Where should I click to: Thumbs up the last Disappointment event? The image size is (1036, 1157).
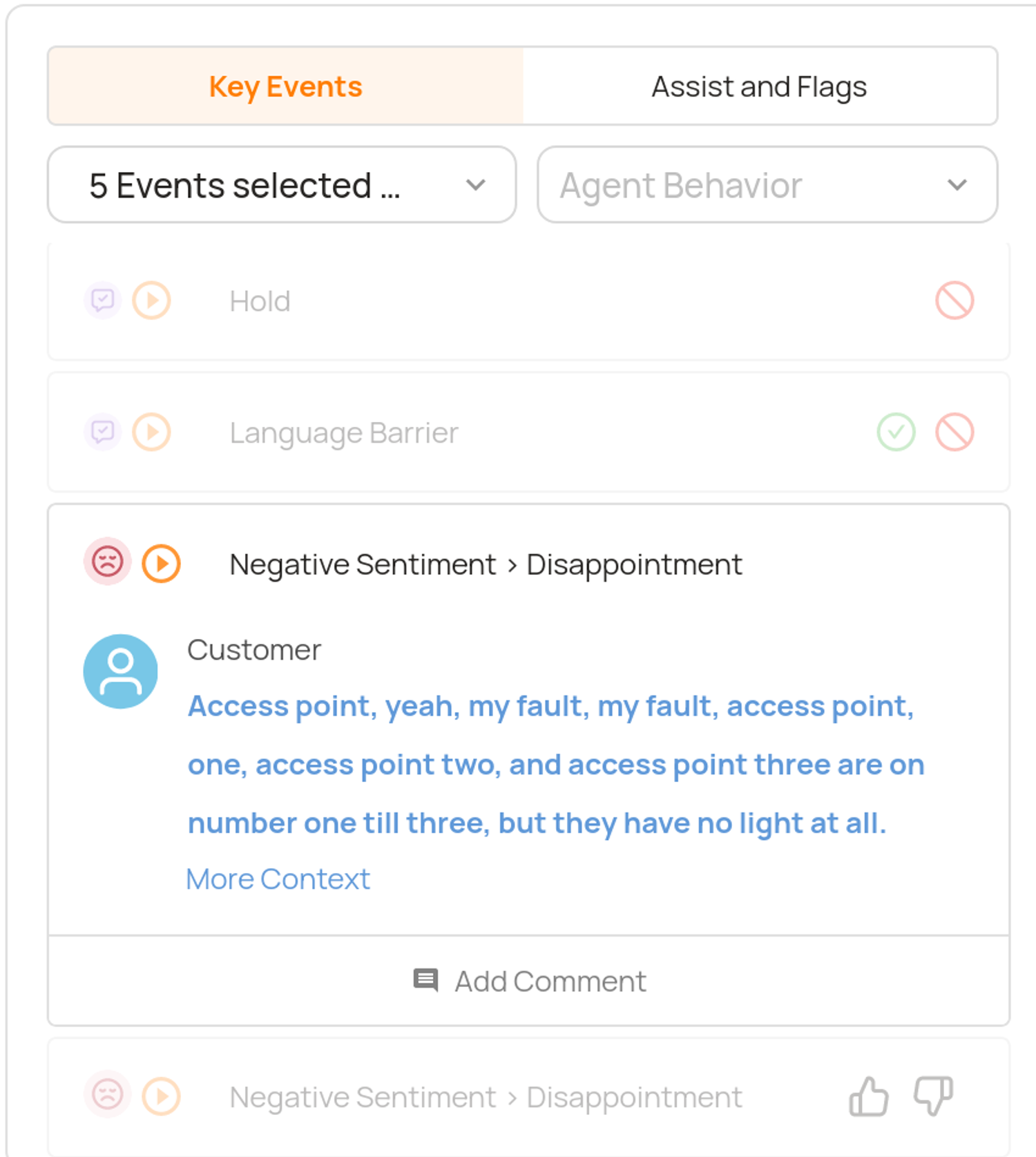click(x=868, y=1096)
